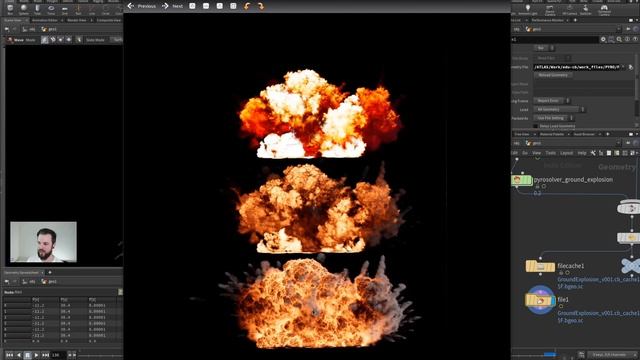Switch to the Material Palette tab
640x360 pixels.
coord(551,134)
